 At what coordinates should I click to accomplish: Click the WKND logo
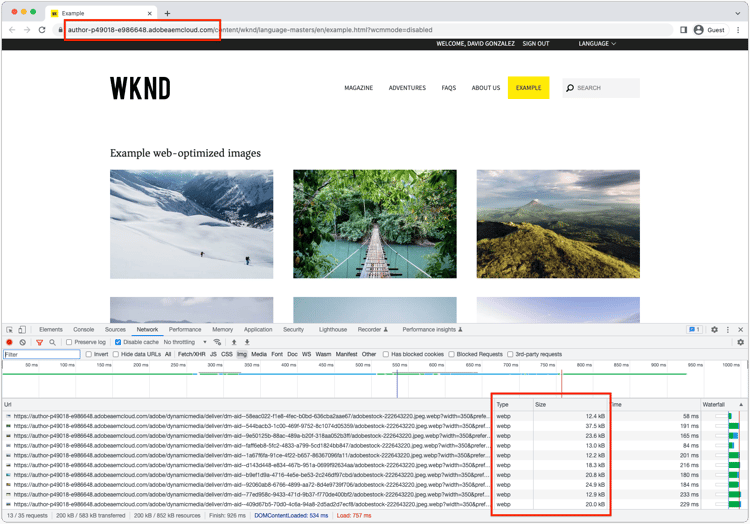click(x=140, y=88)
